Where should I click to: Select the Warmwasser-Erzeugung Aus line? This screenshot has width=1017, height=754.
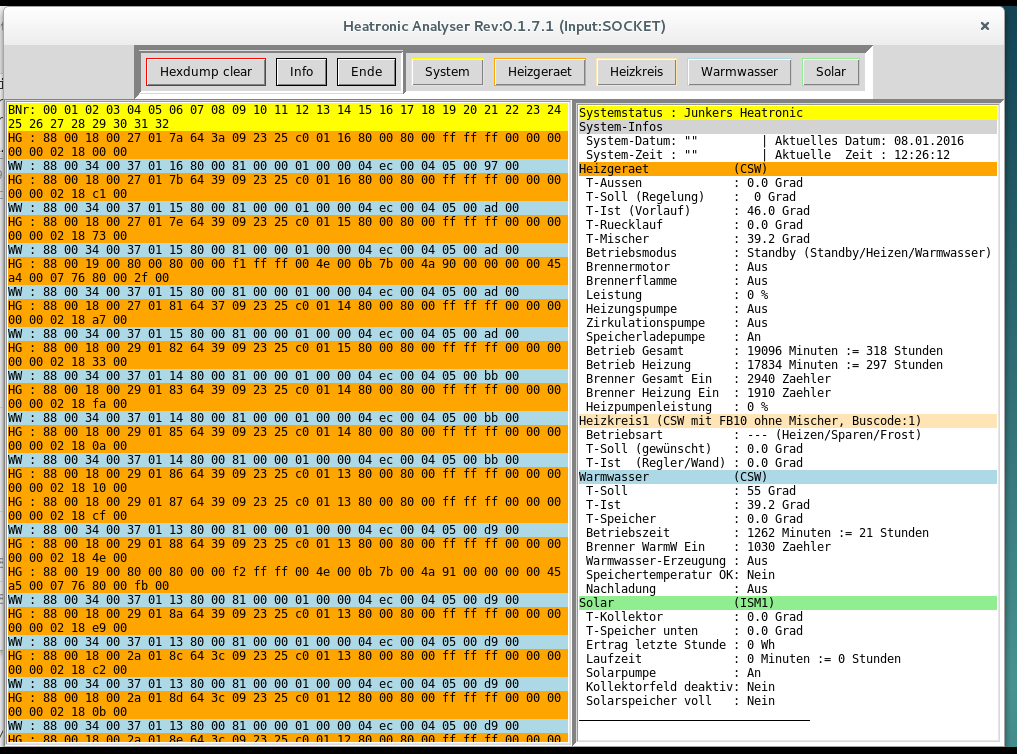(x=676, y=561)
